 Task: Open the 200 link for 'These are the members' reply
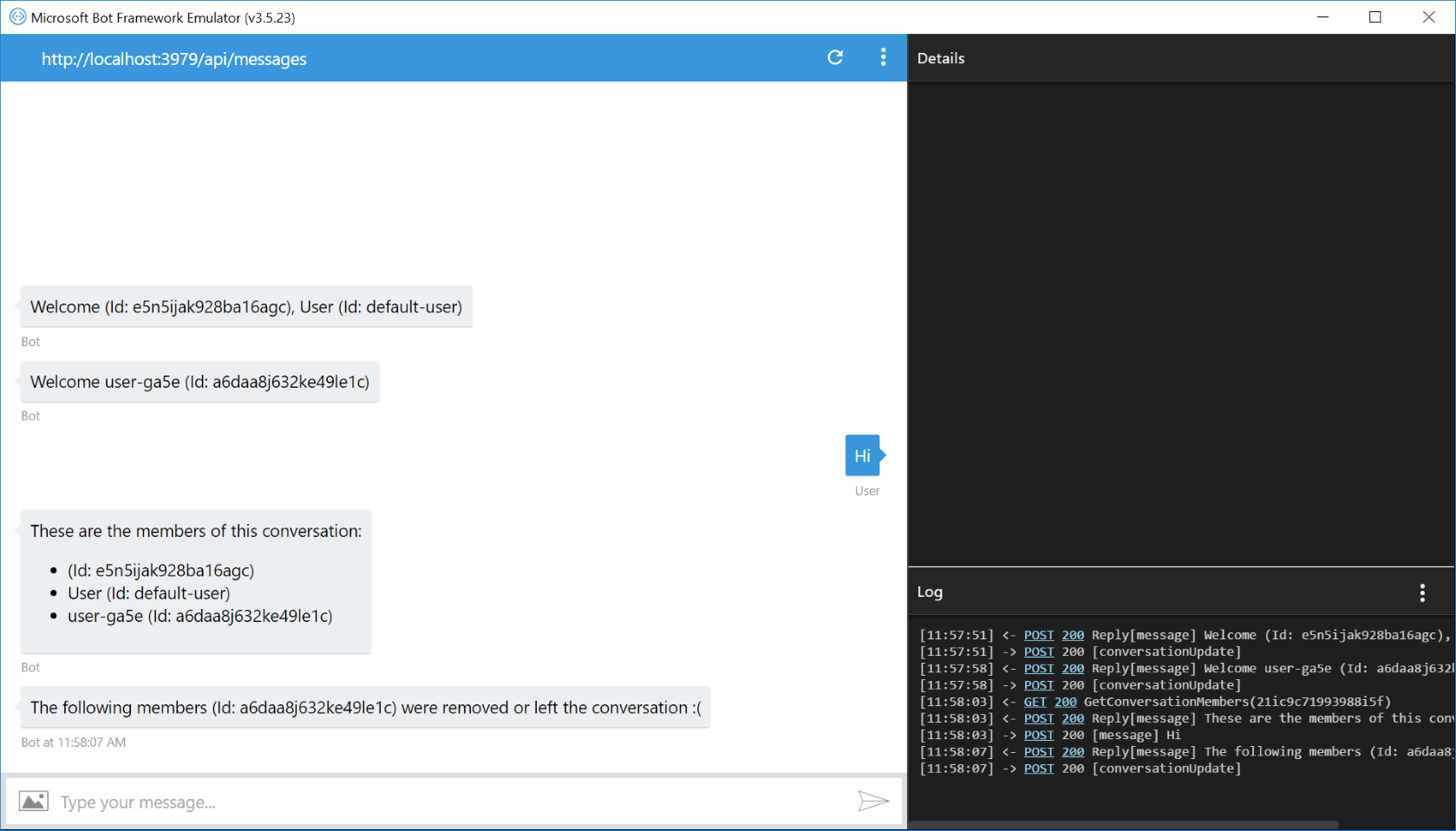click(1073, 718)
